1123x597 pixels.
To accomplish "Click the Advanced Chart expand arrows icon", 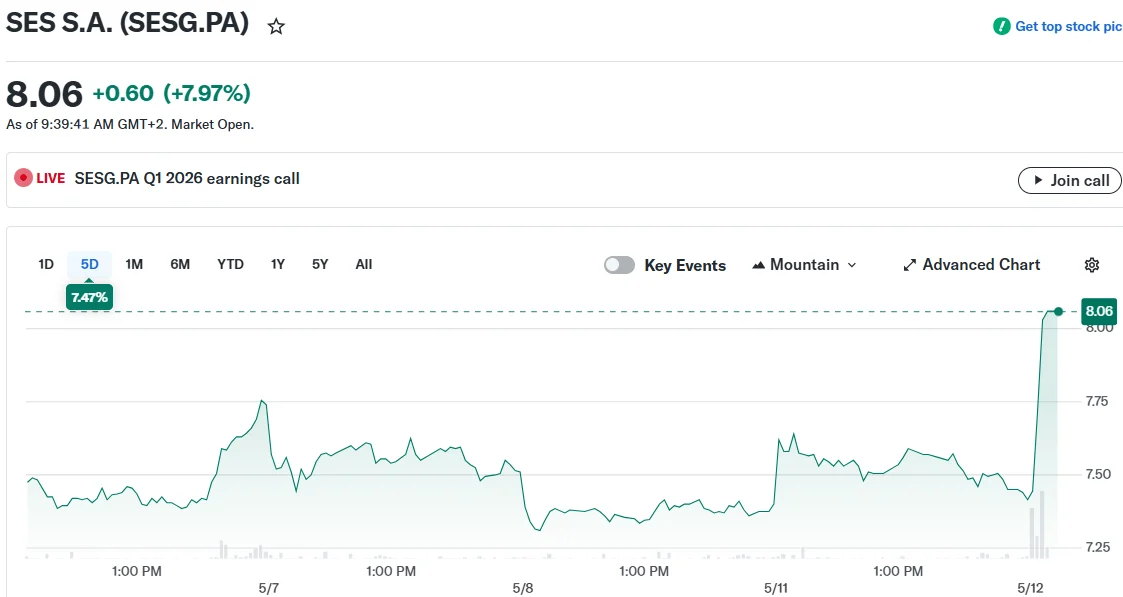I will pos(910,266).
